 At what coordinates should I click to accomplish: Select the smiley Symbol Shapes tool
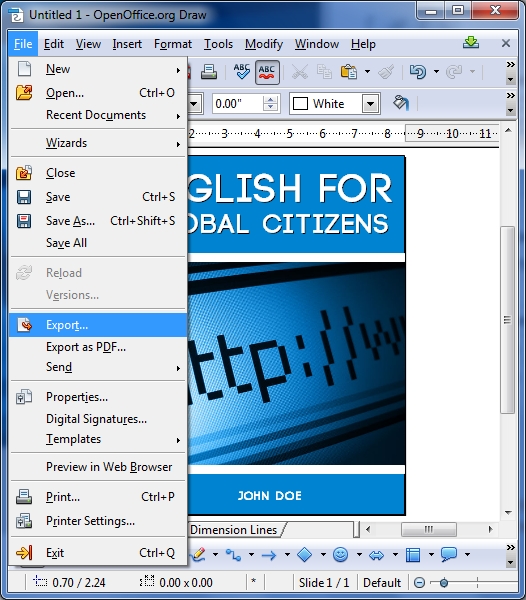(x=340, y=554)
